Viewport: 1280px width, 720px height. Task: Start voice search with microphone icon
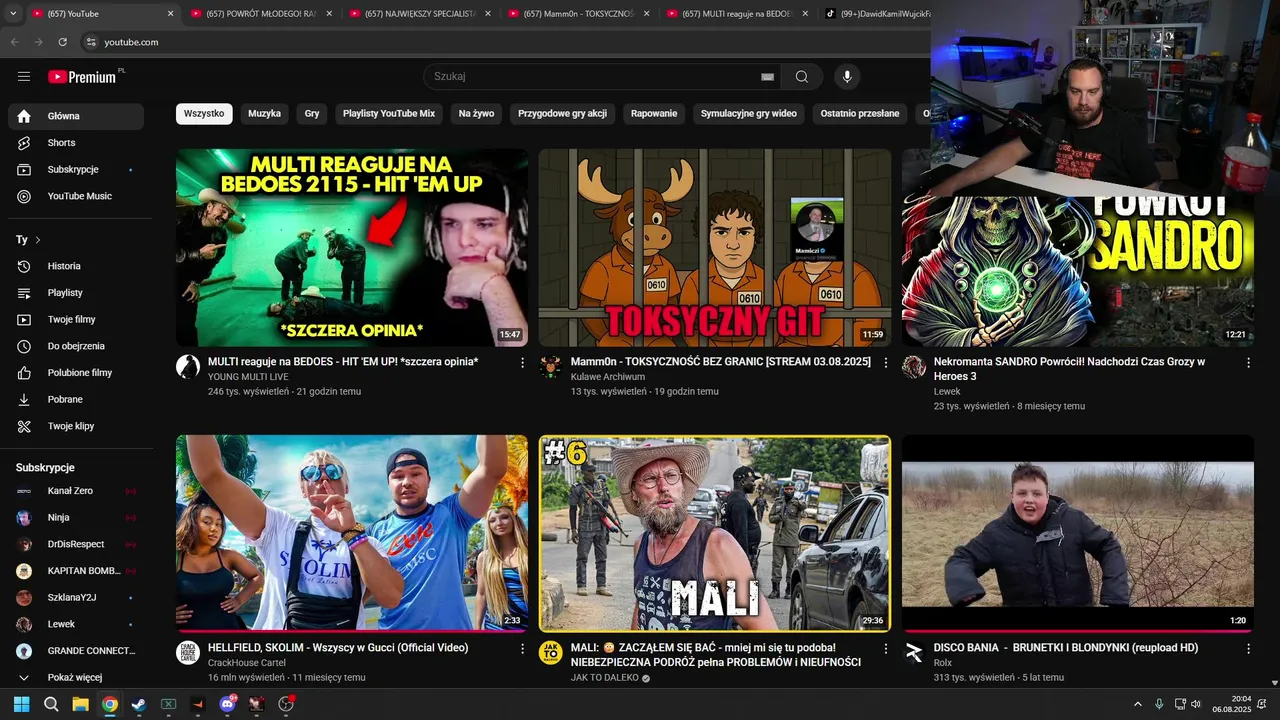click(847, 77)
